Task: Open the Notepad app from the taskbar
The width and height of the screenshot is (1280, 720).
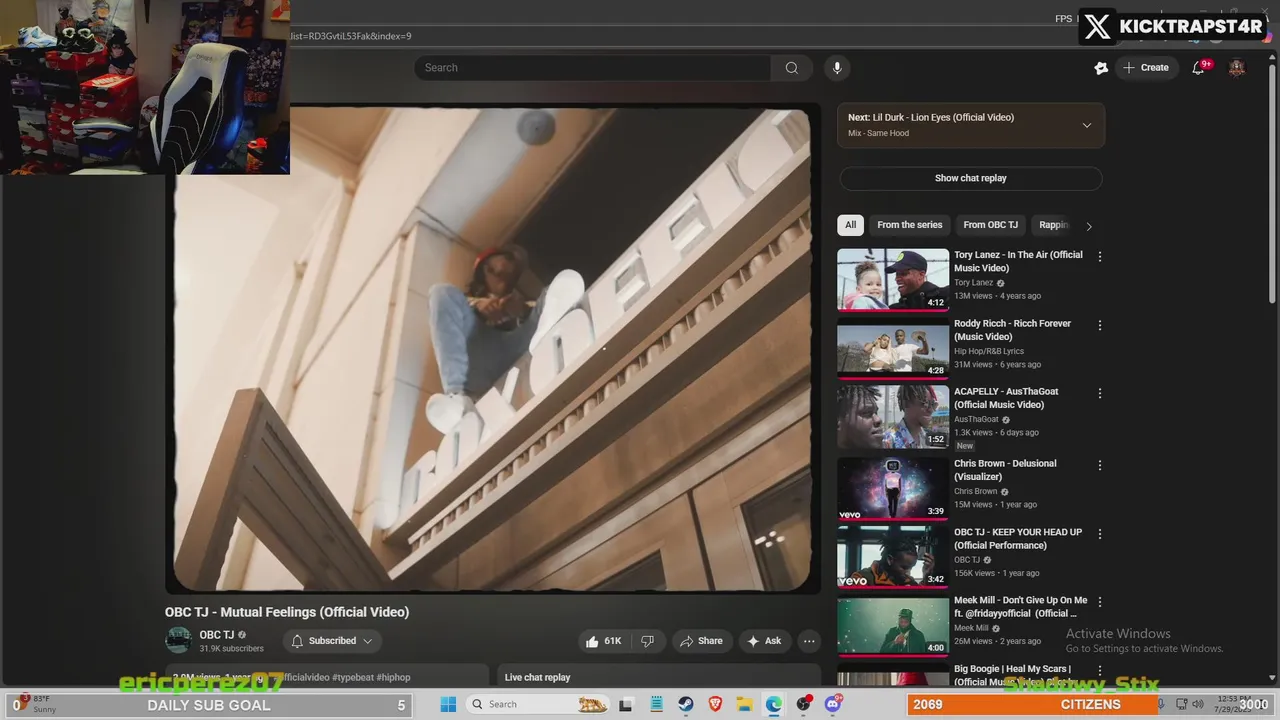Action: pos(656,704)
